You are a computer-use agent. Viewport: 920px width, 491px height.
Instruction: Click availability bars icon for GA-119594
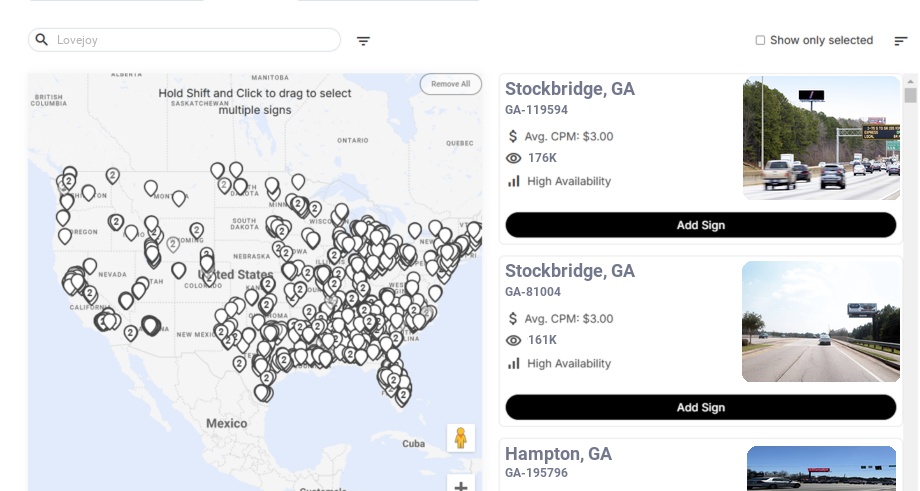click(x=514, y=181)
